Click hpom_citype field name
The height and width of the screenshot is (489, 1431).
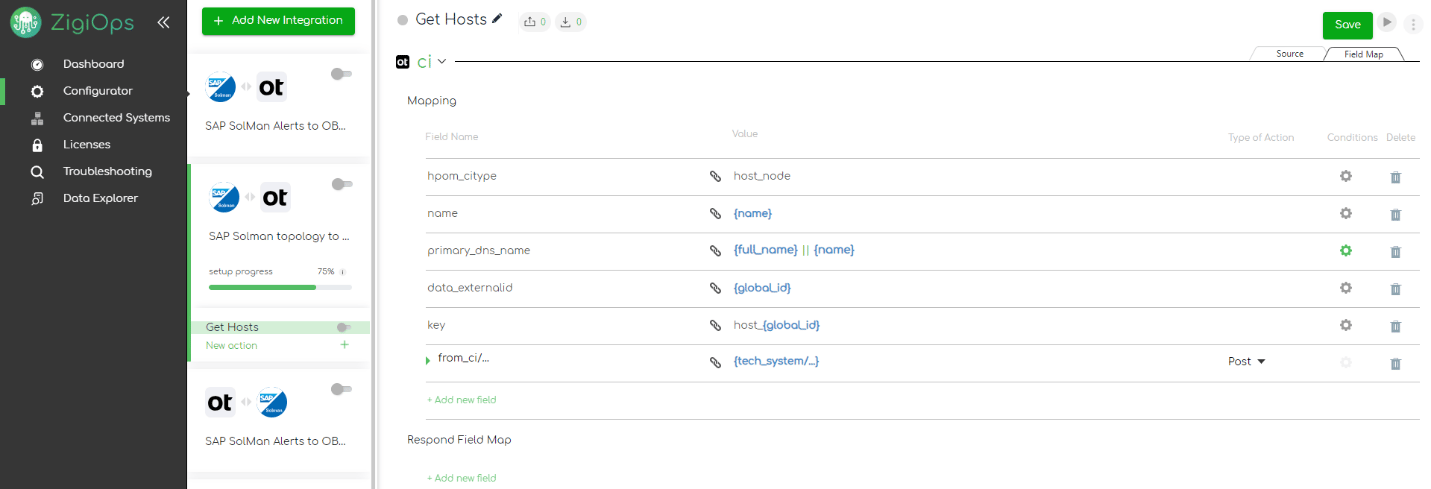(x=462, y=176)
